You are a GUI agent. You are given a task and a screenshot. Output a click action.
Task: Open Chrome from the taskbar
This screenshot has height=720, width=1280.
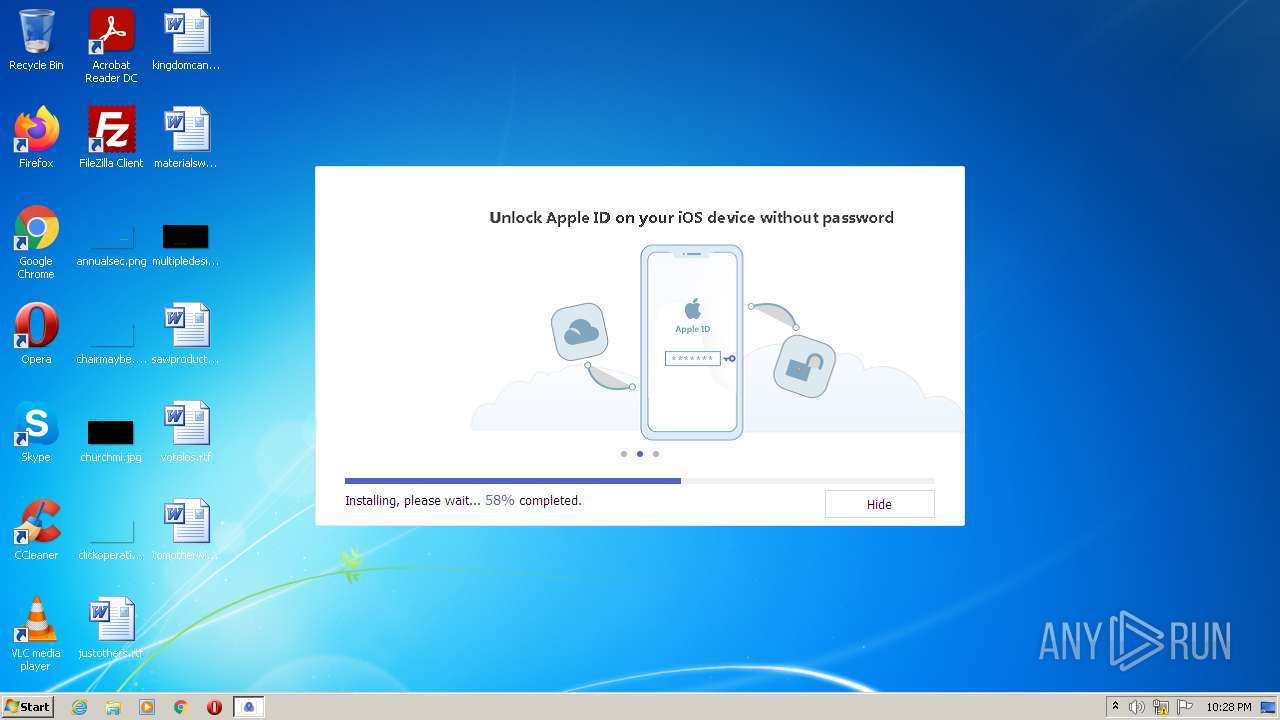pos(180,707)
